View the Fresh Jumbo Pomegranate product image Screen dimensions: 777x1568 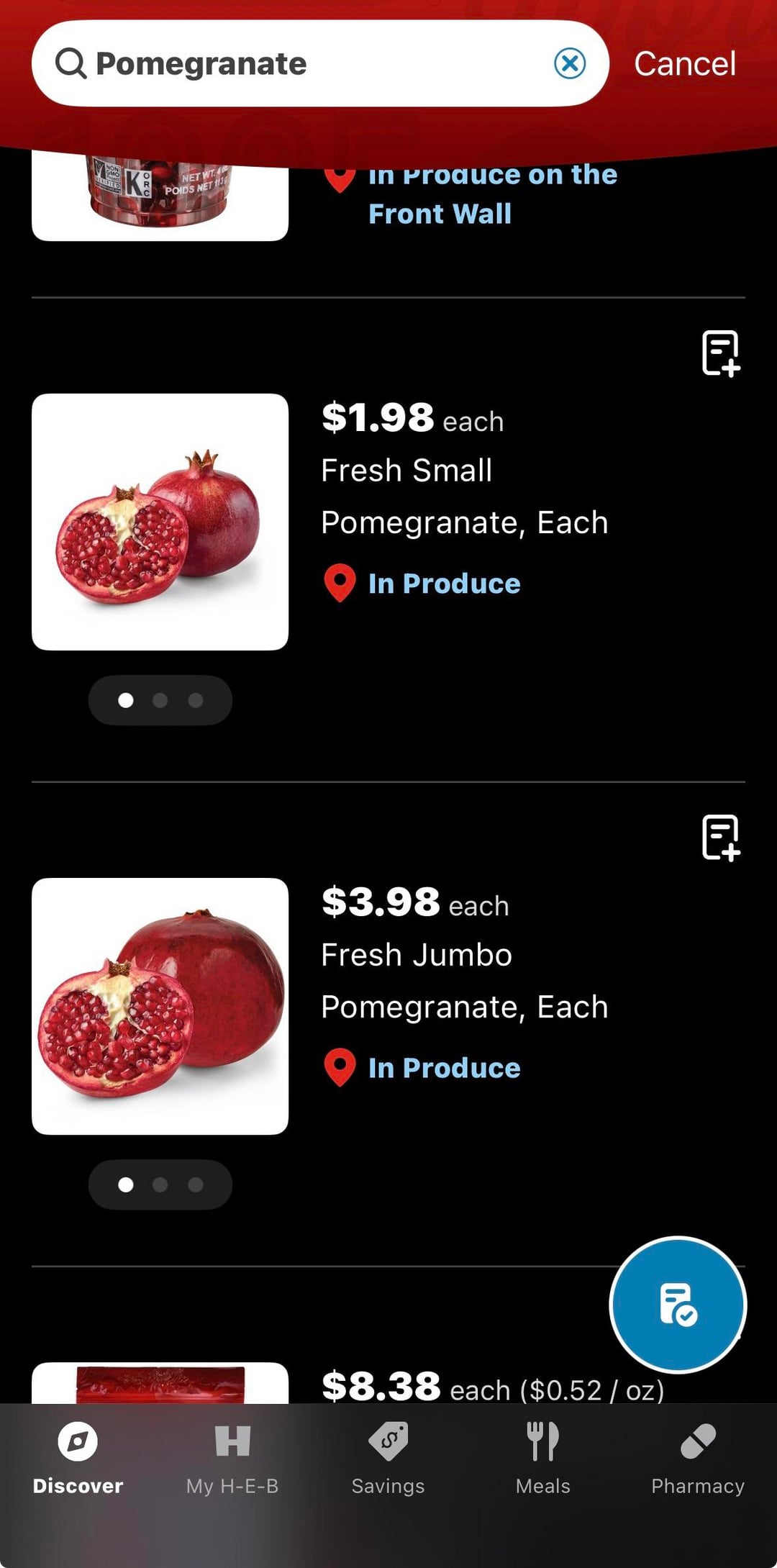coord(160,1006)
